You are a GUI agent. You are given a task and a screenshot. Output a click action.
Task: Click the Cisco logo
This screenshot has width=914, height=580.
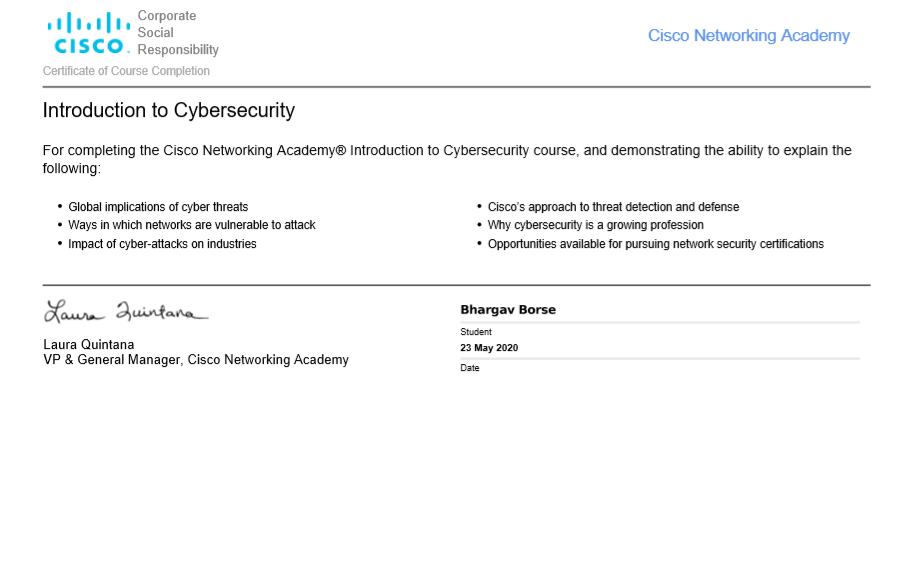point(89,33)
